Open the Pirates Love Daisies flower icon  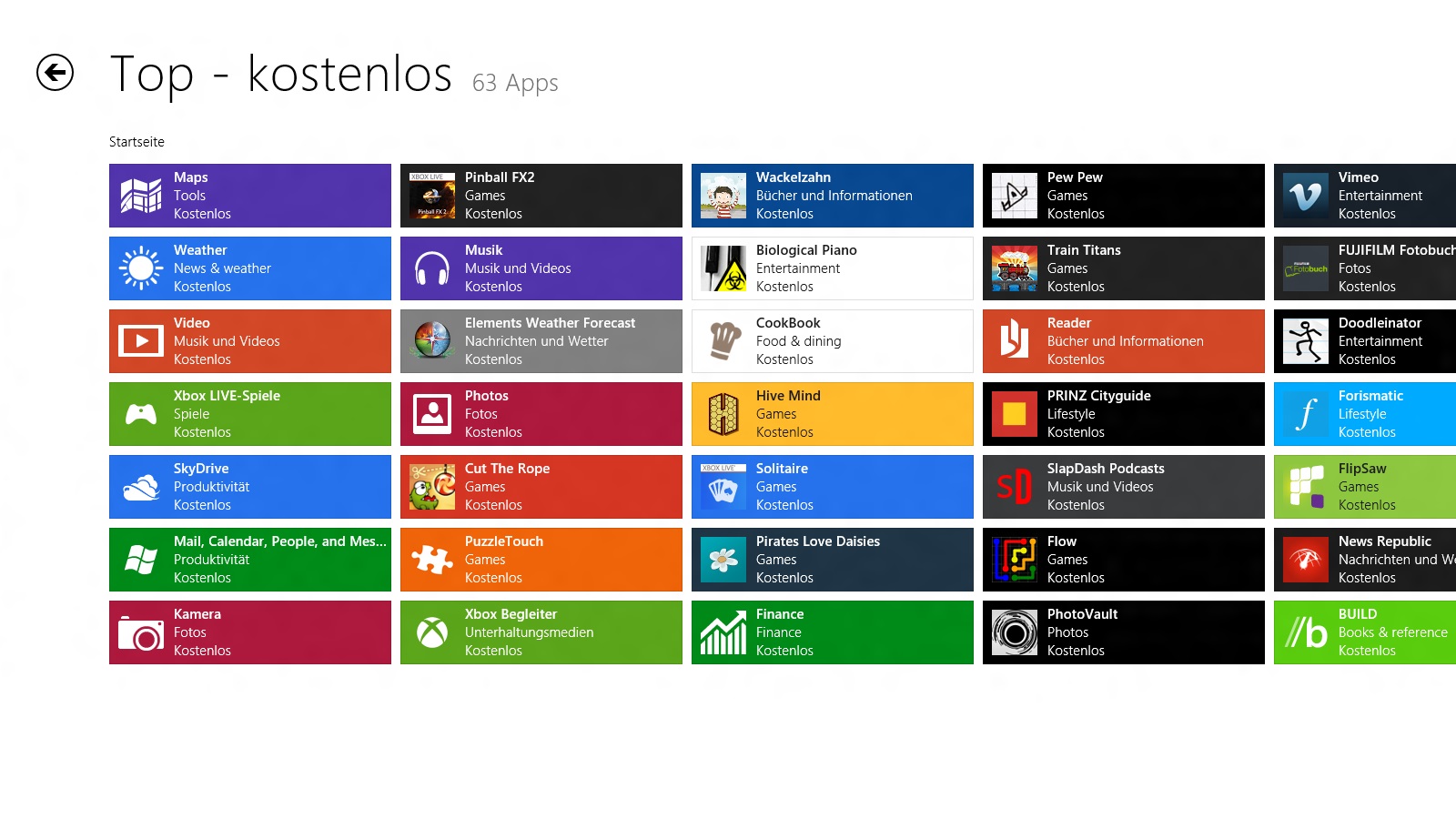723,560
